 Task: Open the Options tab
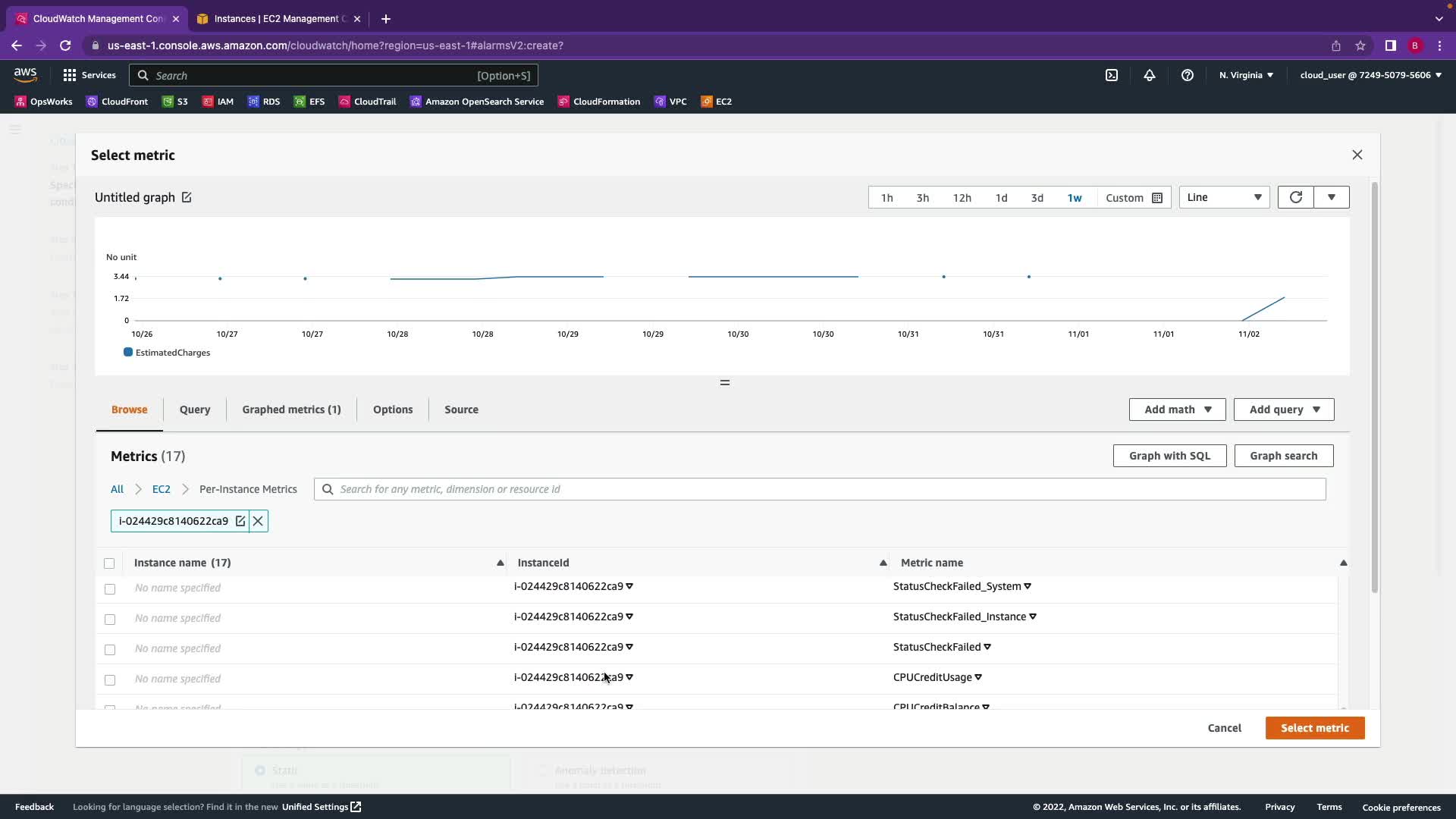[x=393, y=409]
